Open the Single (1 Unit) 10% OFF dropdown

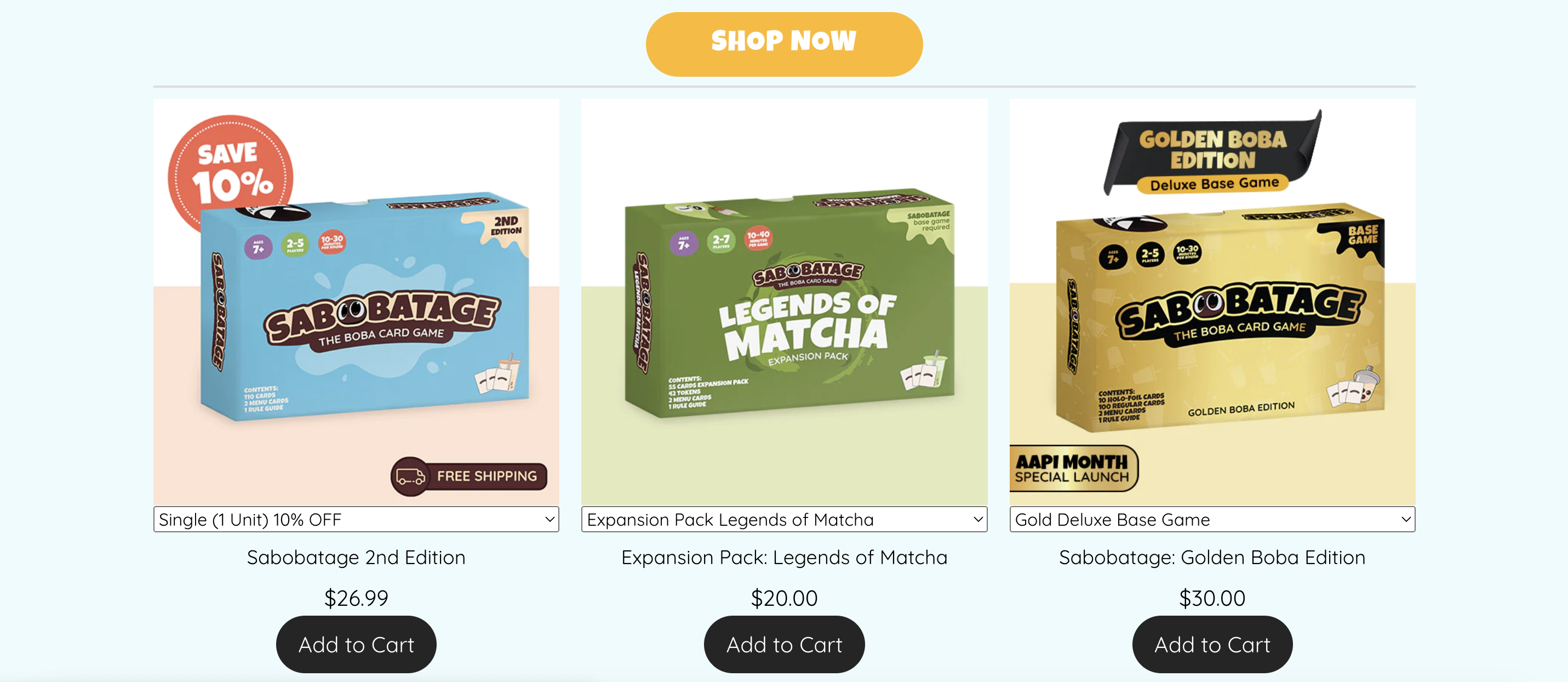point(356,519)
